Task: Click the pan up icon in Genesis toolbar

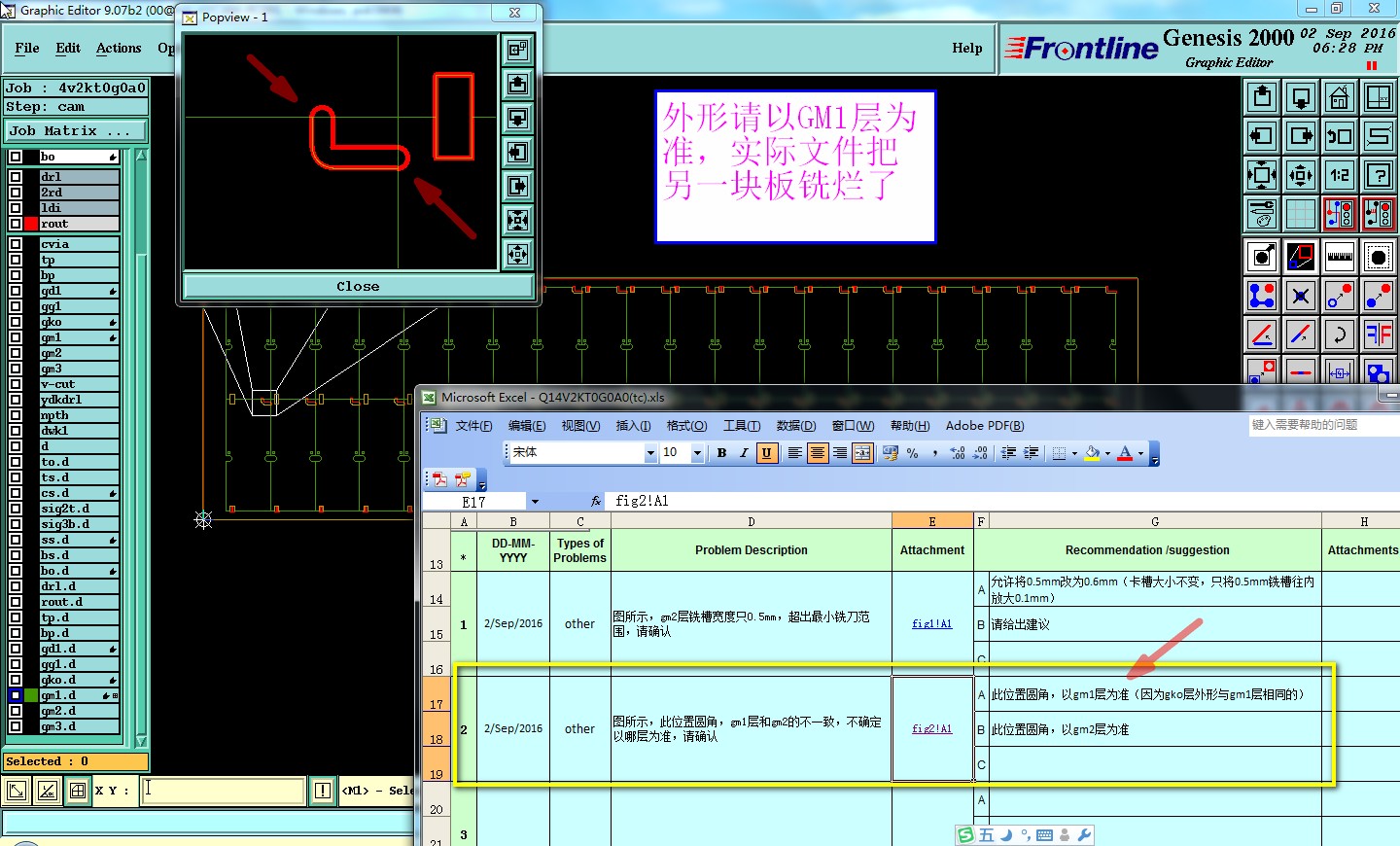Action: (x=1262, y=97)
